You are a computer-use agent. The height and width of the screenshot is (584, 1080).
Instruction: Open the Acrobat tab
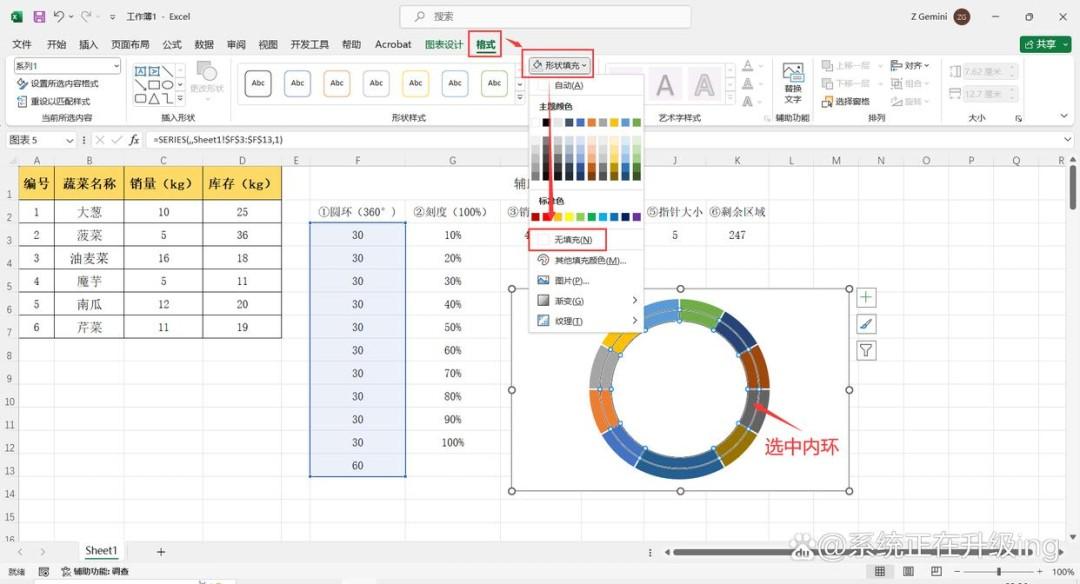coord(393,44)
